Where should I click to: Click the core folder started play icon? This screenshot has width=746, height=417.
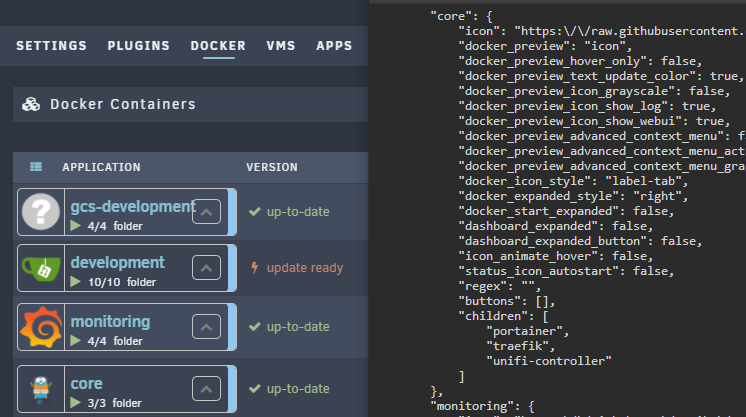click(76, 403)
